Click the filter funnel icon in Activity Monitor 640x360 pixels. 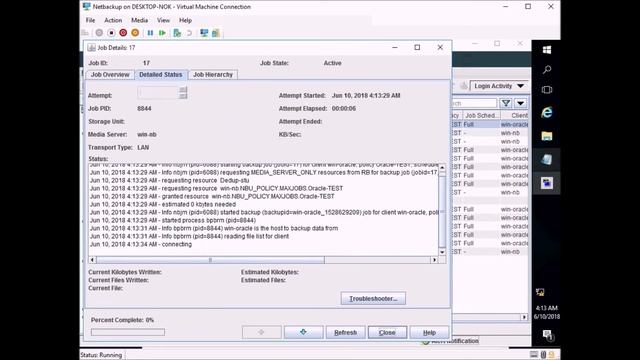pos(506,103)
